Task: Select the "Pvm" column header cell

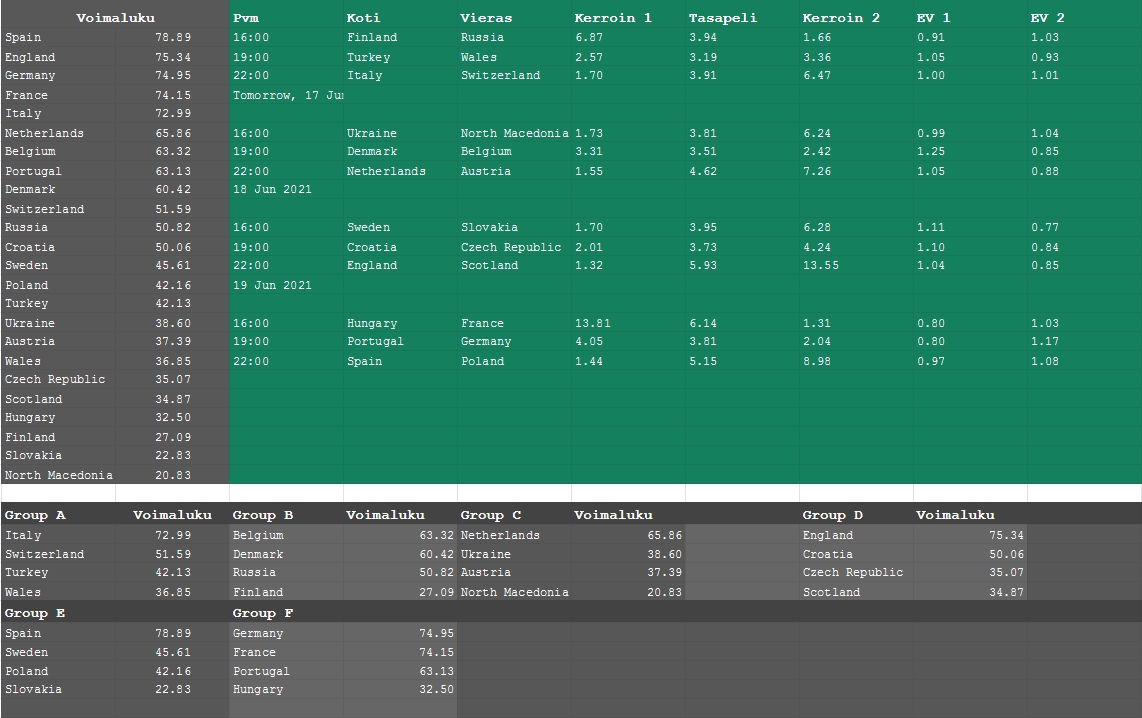Action: (245, 18)
